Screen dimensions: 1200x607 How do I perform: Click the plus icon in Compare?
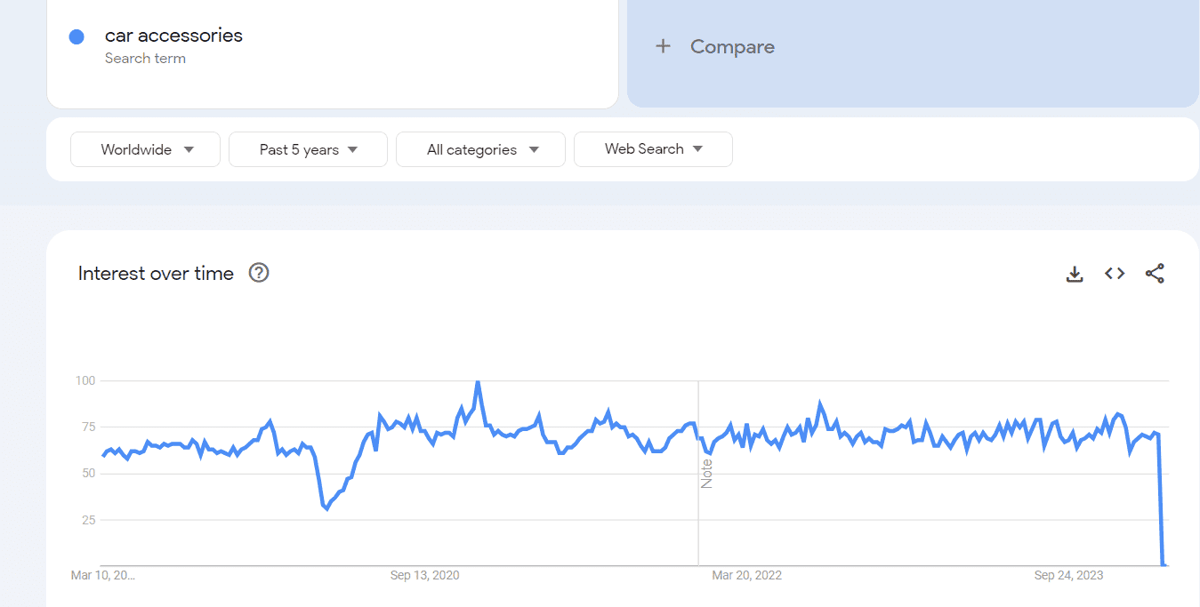(663, 46)
